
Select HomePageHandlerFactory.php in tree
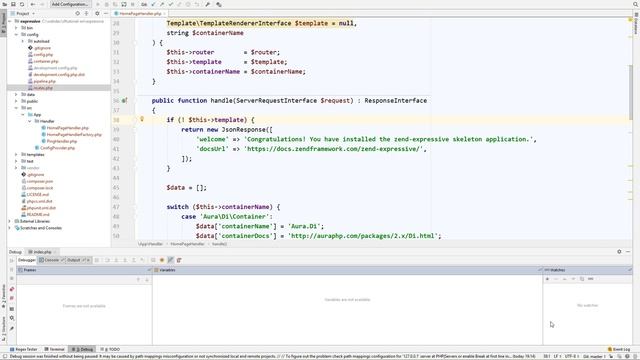(74, 134)
